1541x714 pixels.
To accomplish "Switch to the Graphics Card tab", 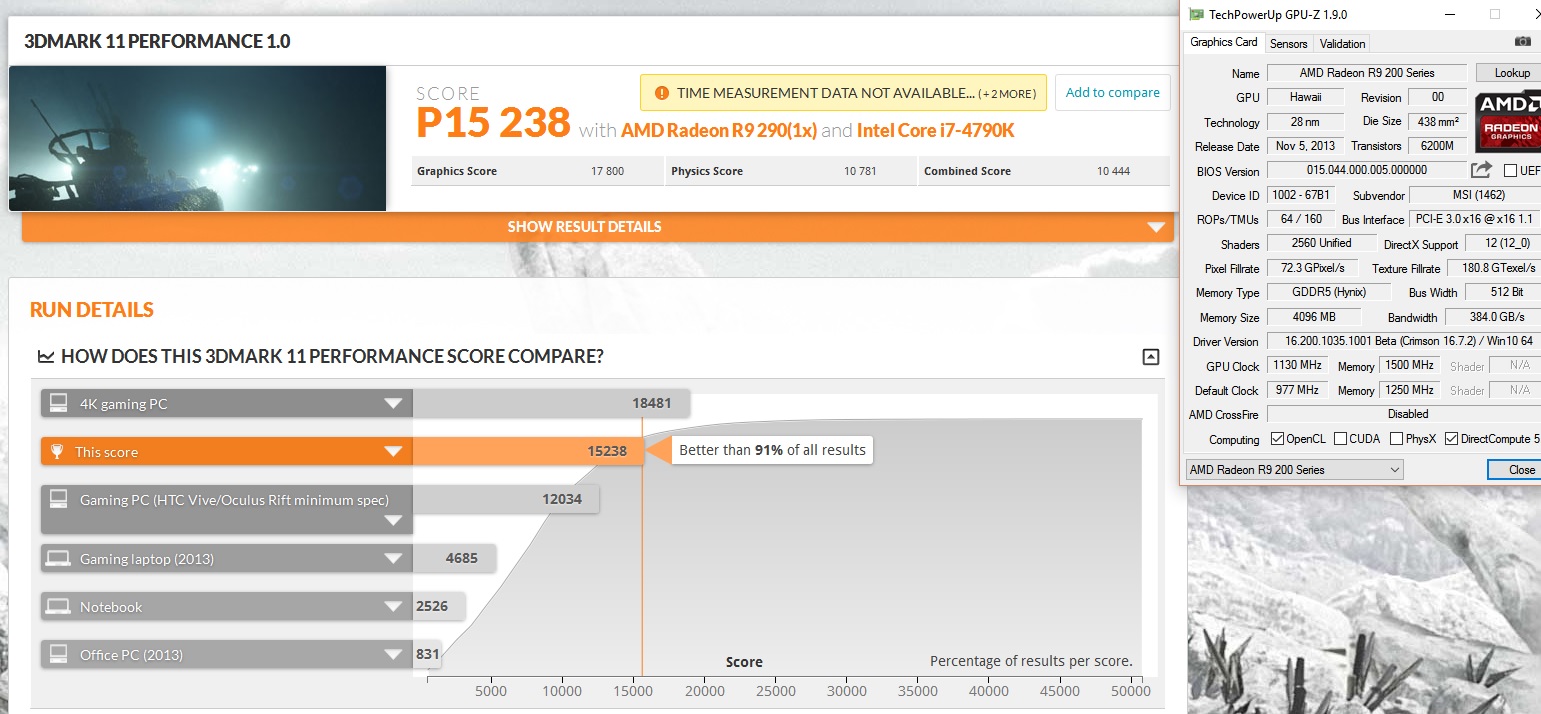I will click(1223, 43).
